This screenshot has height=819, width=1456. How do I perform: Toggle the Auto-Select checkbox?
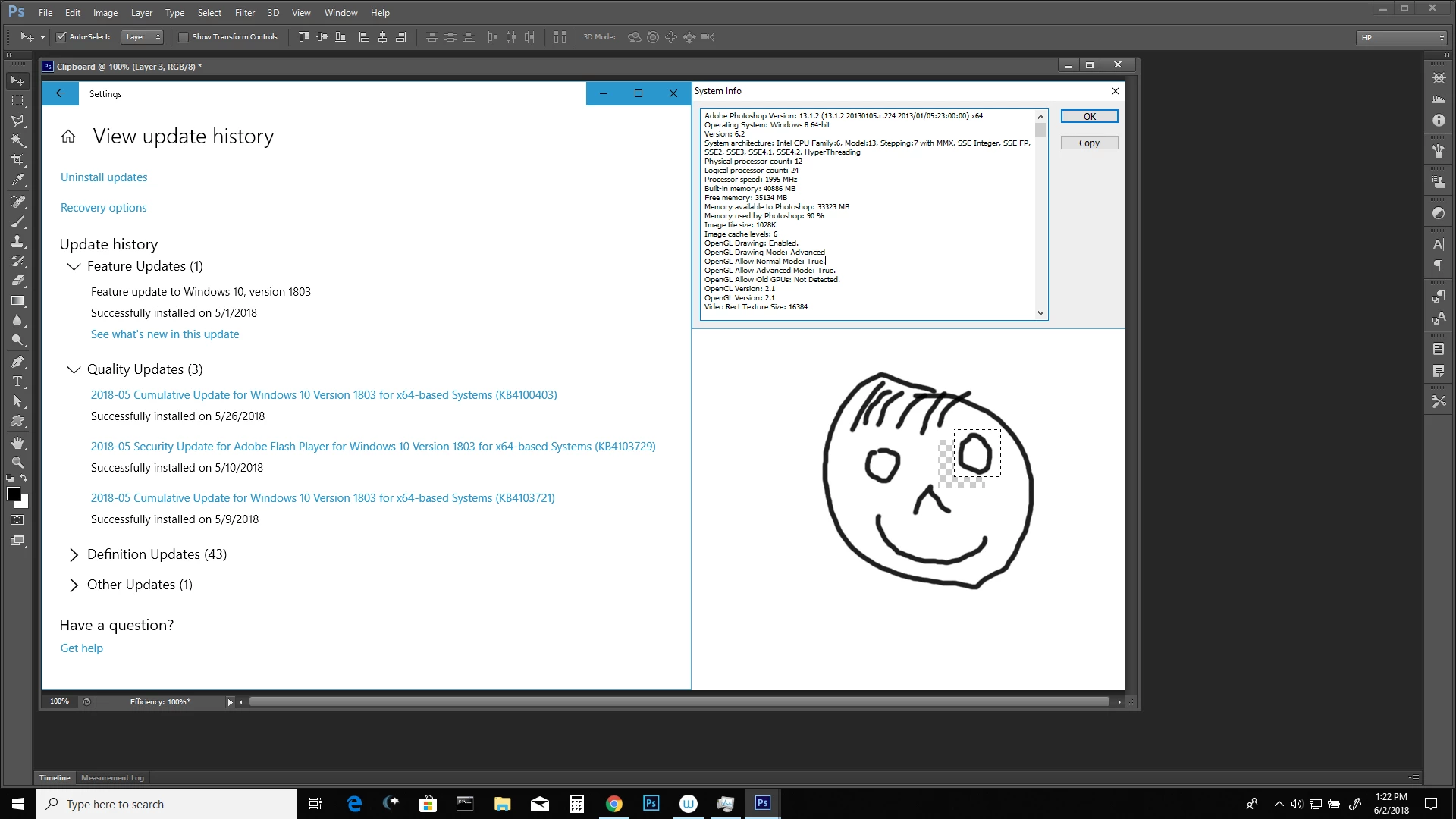click(x=61, y=36)
